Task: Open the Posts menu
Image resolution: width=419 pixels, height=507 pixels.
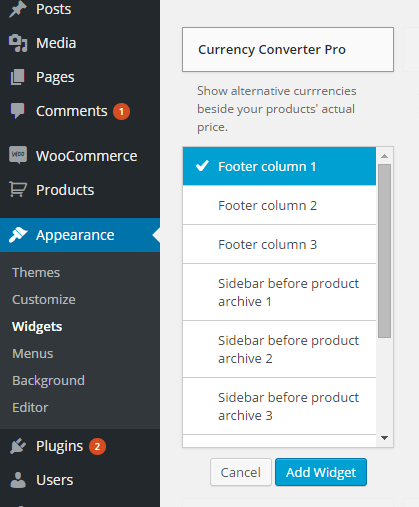Action: click(80, 9)
